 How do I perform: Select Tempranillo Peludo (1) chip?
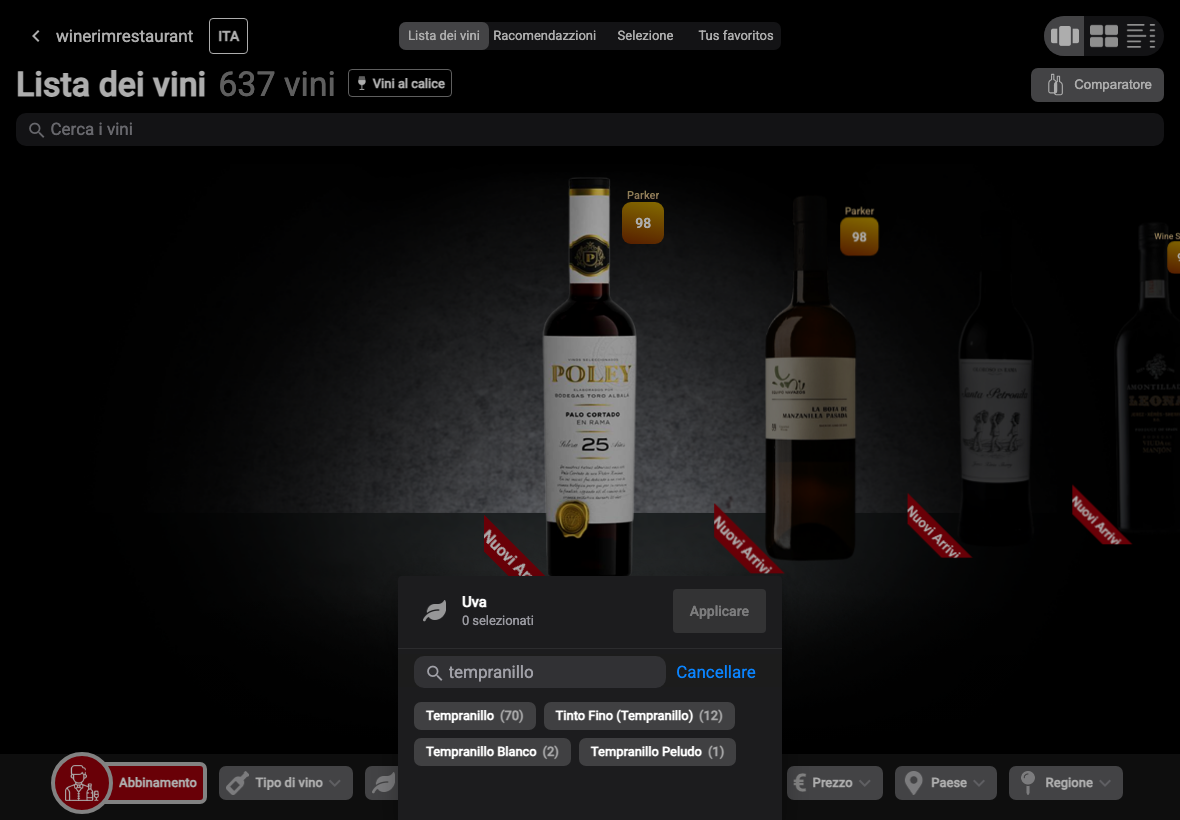click(x=657, y=752)
